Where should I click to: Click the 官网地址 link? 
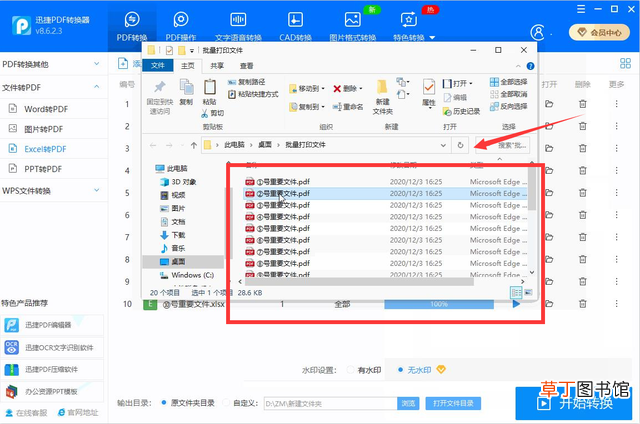point(78,413)
